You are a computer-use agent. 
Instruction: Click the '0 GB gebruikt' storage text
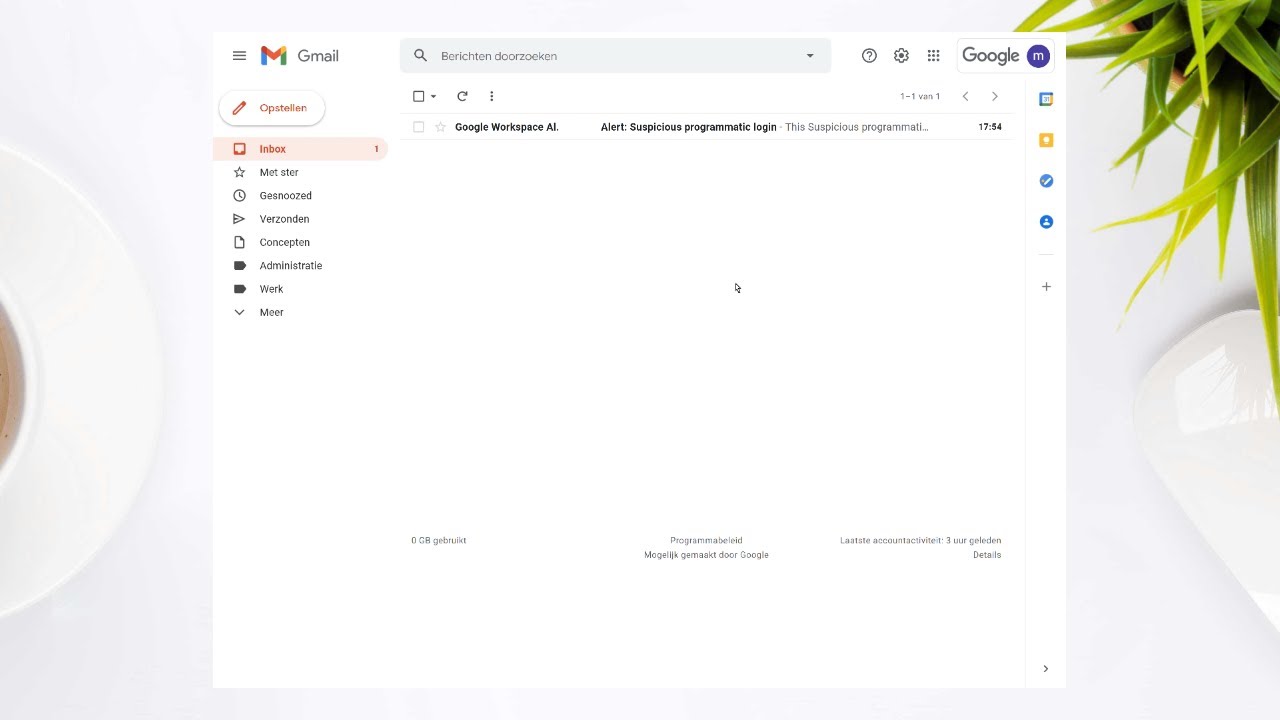click(x=439, y=541)
